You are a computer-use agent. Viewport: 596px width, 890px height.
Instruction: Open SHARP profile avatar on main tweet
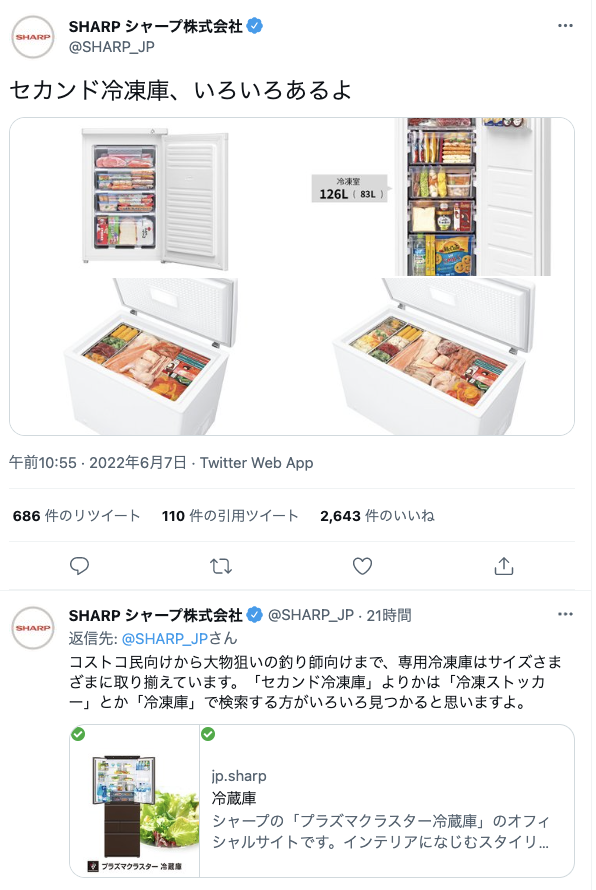(x=33, y=37)
